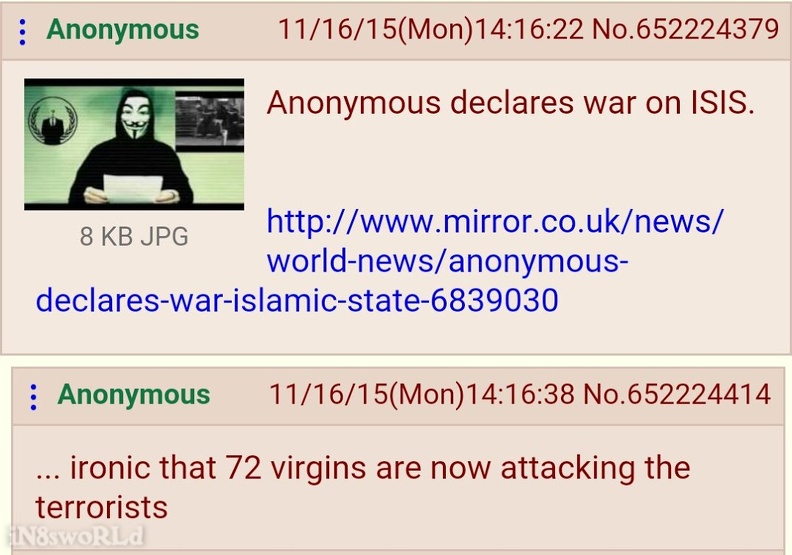Open the Anonymous video thumbnail image
This screenshot has width=792, height=555.
pos(134,144)
